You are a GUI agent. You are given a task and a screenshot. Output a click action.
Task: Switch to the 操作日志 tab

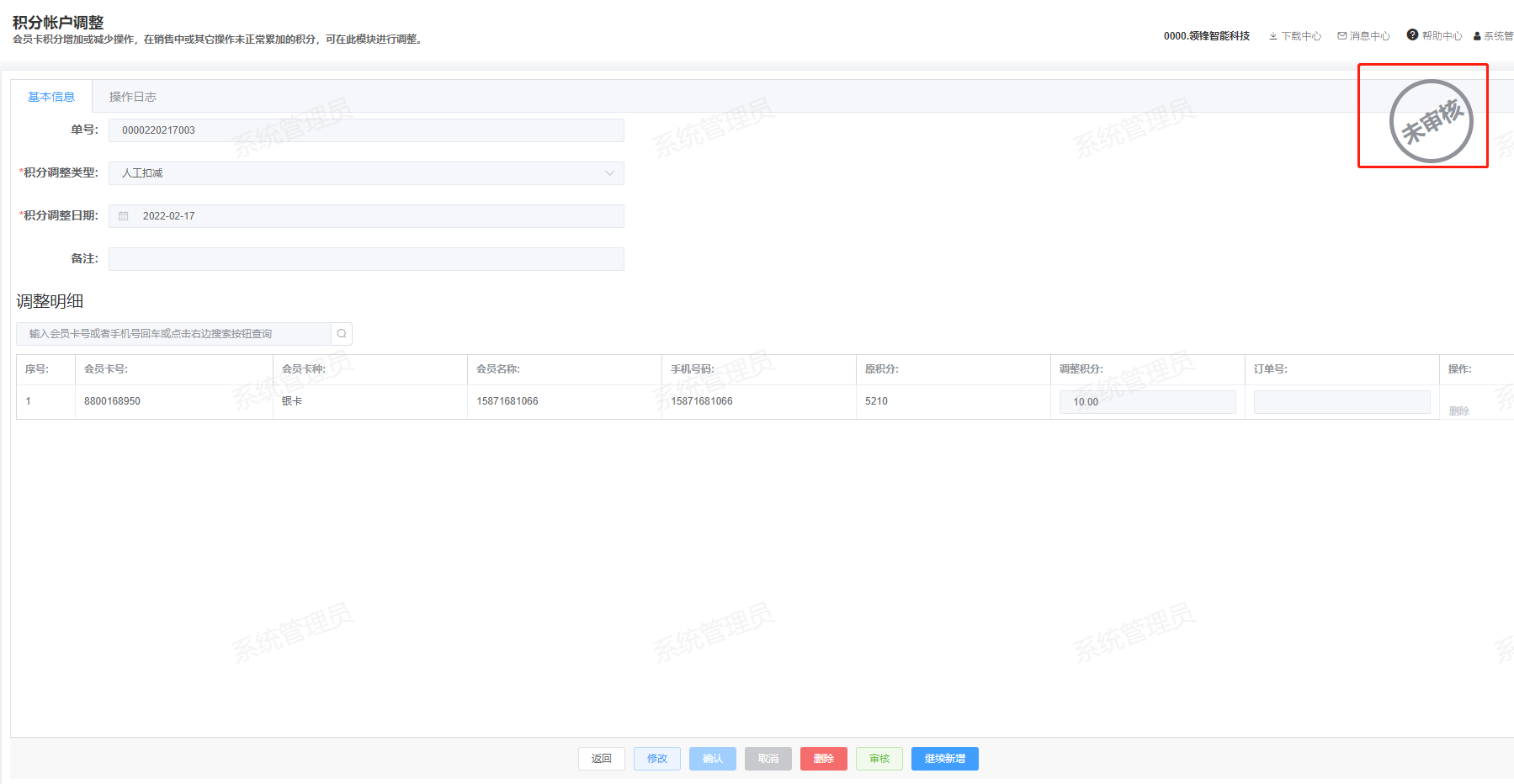click(x=133, y=97)
